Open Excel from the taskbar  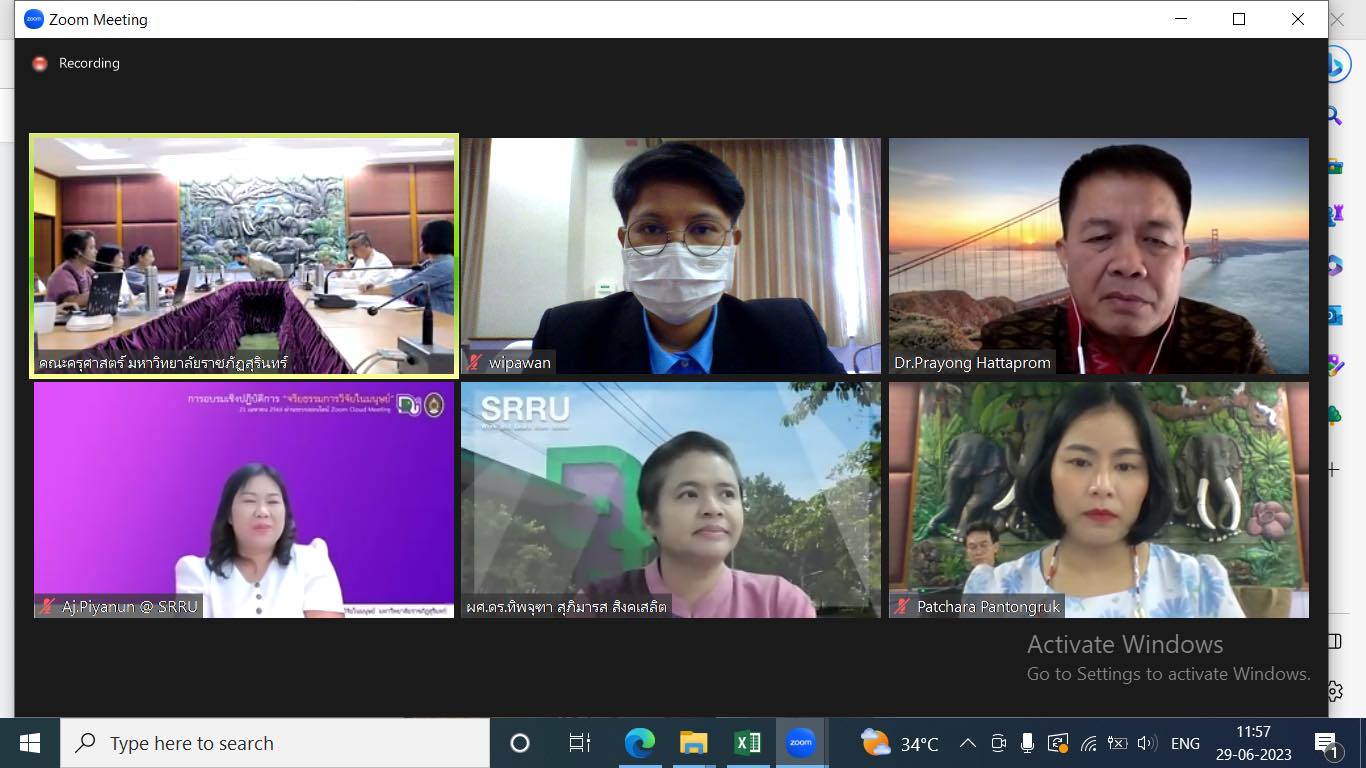coord(747,743)
